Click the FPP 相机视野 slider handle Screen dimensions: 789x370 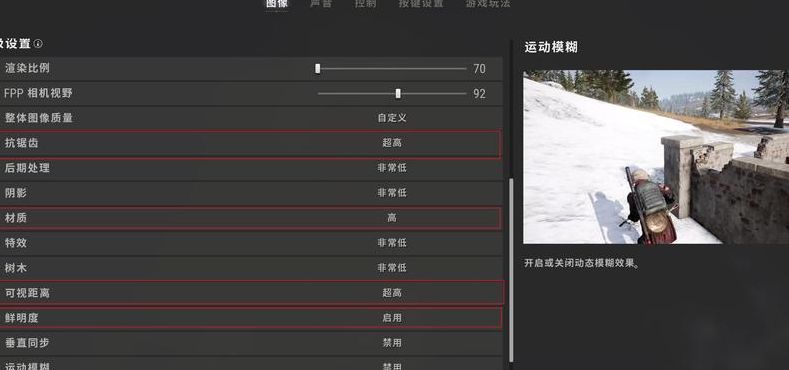click(398, 94)
